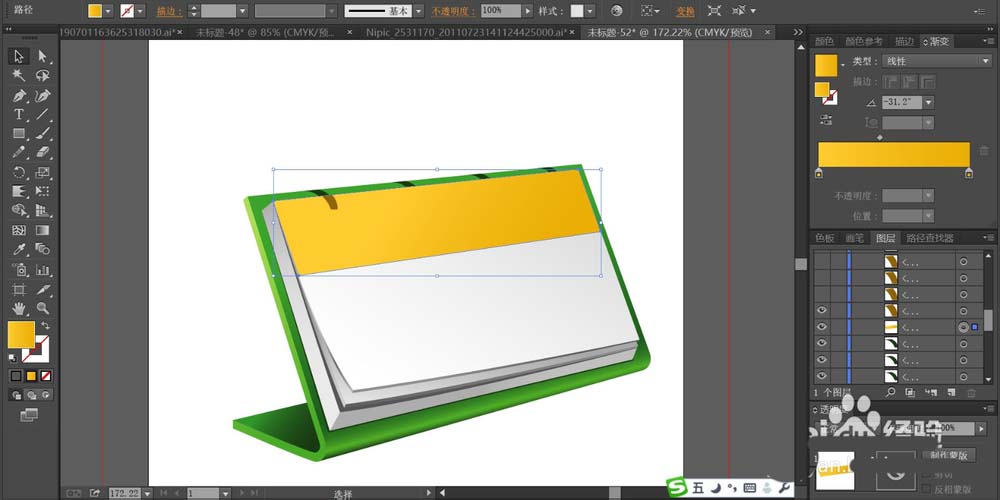Open the 样式 graphic style dropdown
This screenshot has width=1000, height=500.
[x=590, y=11]
